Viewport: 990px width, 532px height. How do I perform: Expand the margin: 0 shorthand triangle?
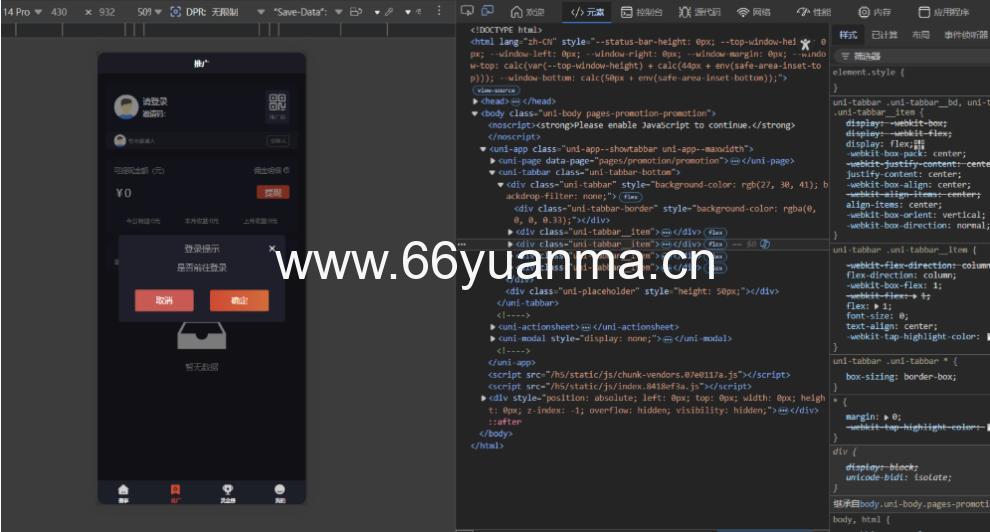coord(886,417)
